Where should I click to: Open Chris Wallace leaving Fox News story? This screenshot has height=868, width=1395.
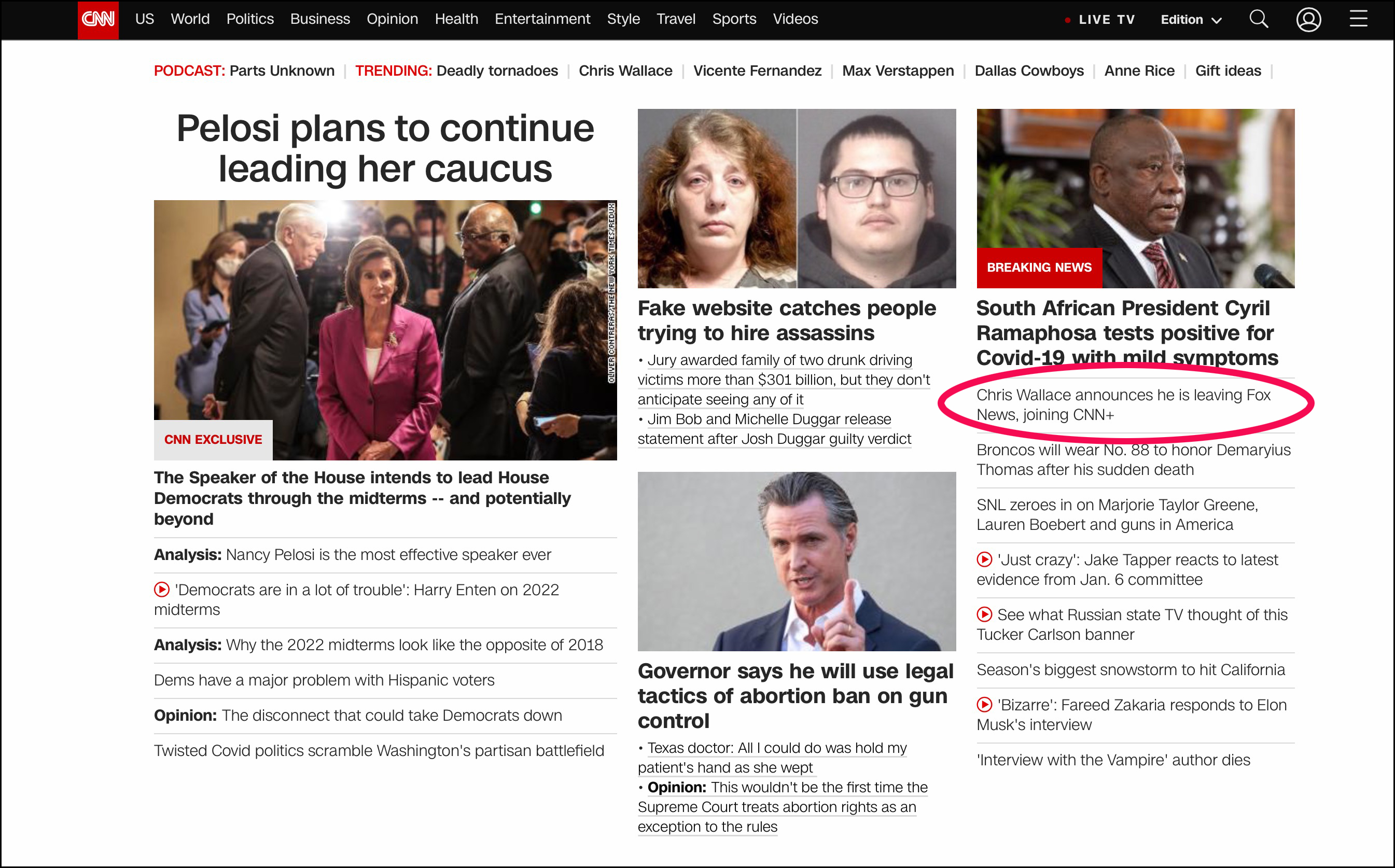pos(1123,405)
